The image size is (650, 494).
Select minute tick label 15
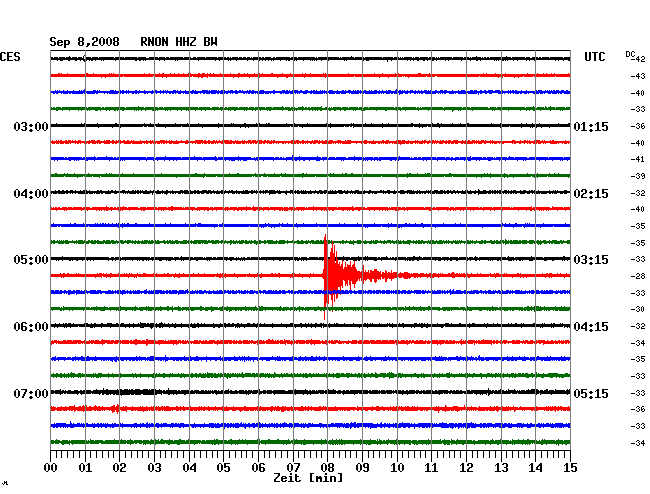point(570,467)
